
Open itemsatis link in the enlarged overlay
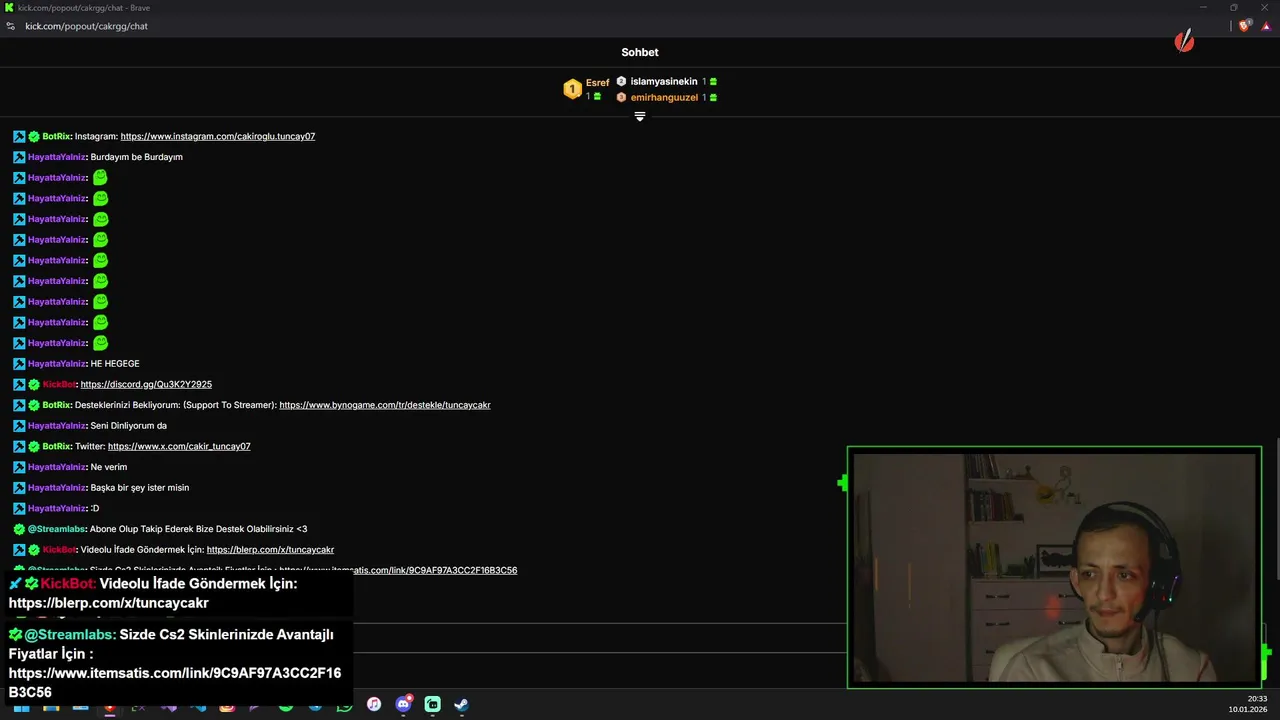(175, 682)
